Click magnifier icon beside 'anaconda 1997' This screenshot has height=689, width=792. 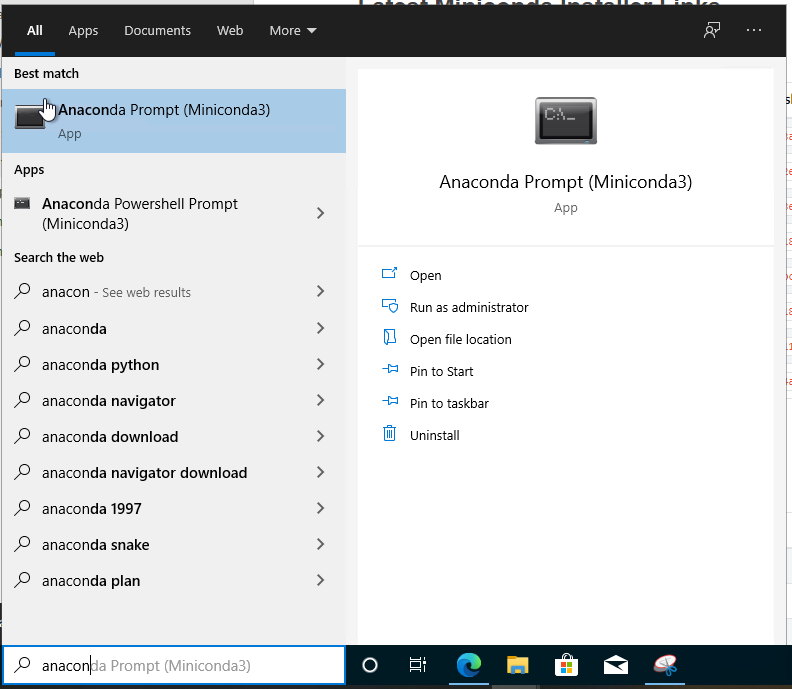[22, 508]
